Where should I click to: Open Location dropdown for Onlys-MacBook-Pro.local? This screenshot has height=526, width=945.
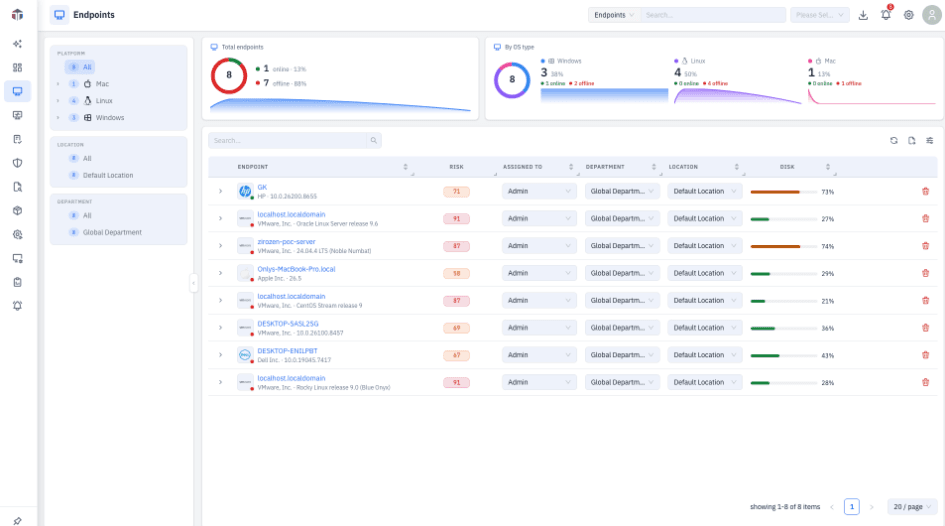(705, 273)
